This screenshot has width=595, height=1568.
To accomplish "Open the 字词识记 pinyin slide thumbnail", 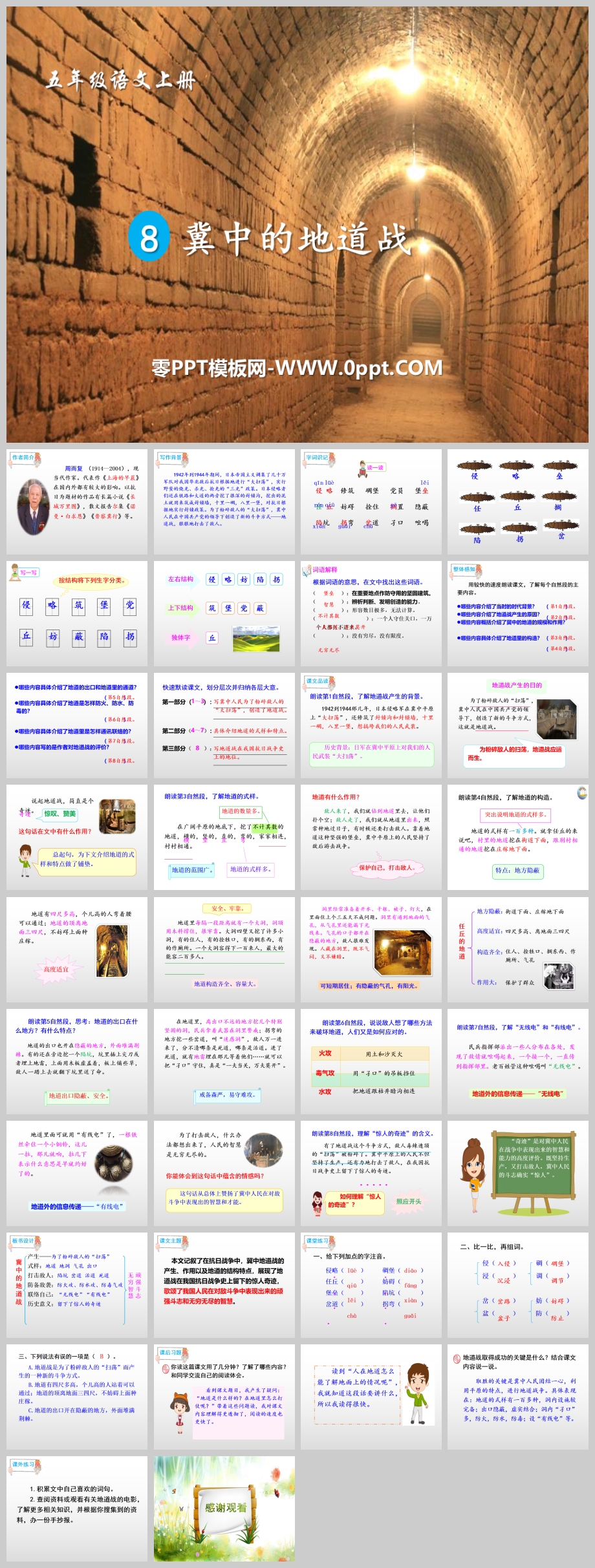I will [371, 502].
